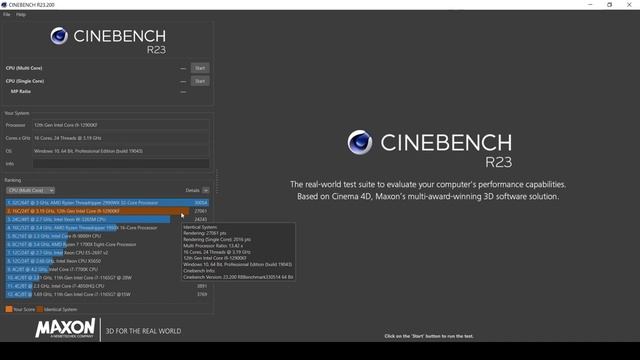Restore down the Cinebench window

click(609, 4)
